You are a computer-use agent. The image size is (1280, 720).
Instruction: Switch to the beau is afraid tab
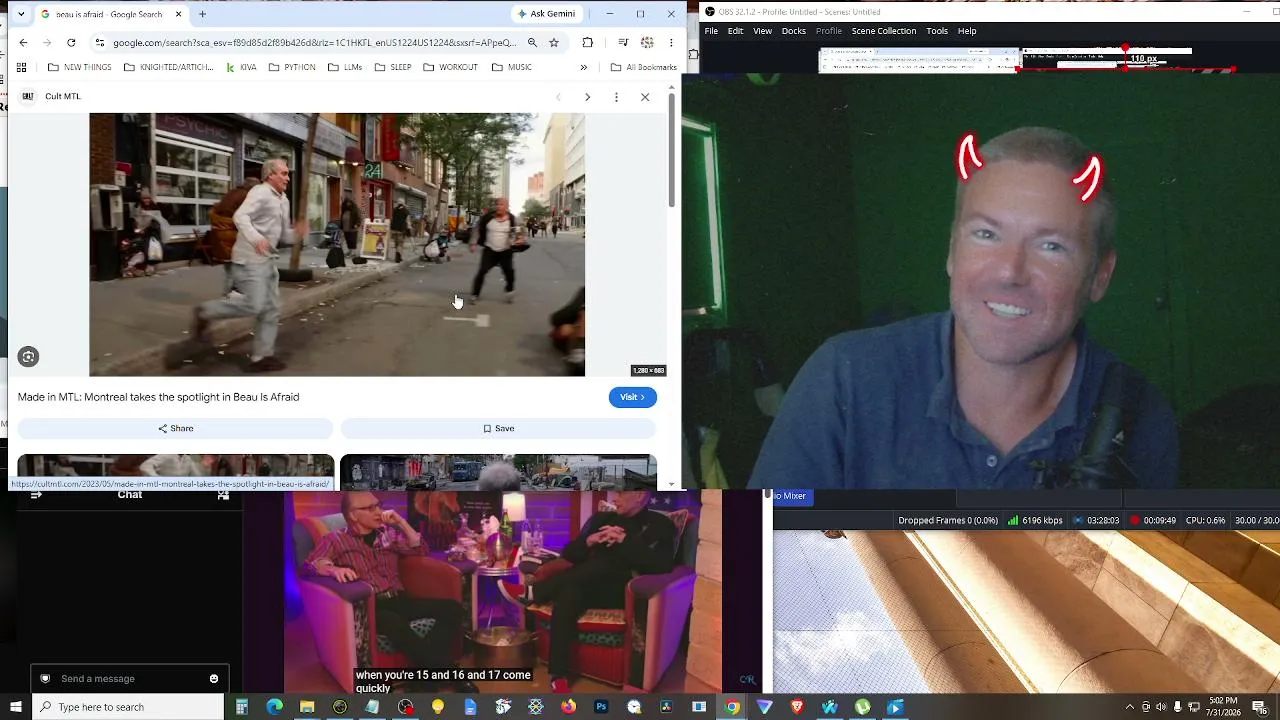[110, 14]
